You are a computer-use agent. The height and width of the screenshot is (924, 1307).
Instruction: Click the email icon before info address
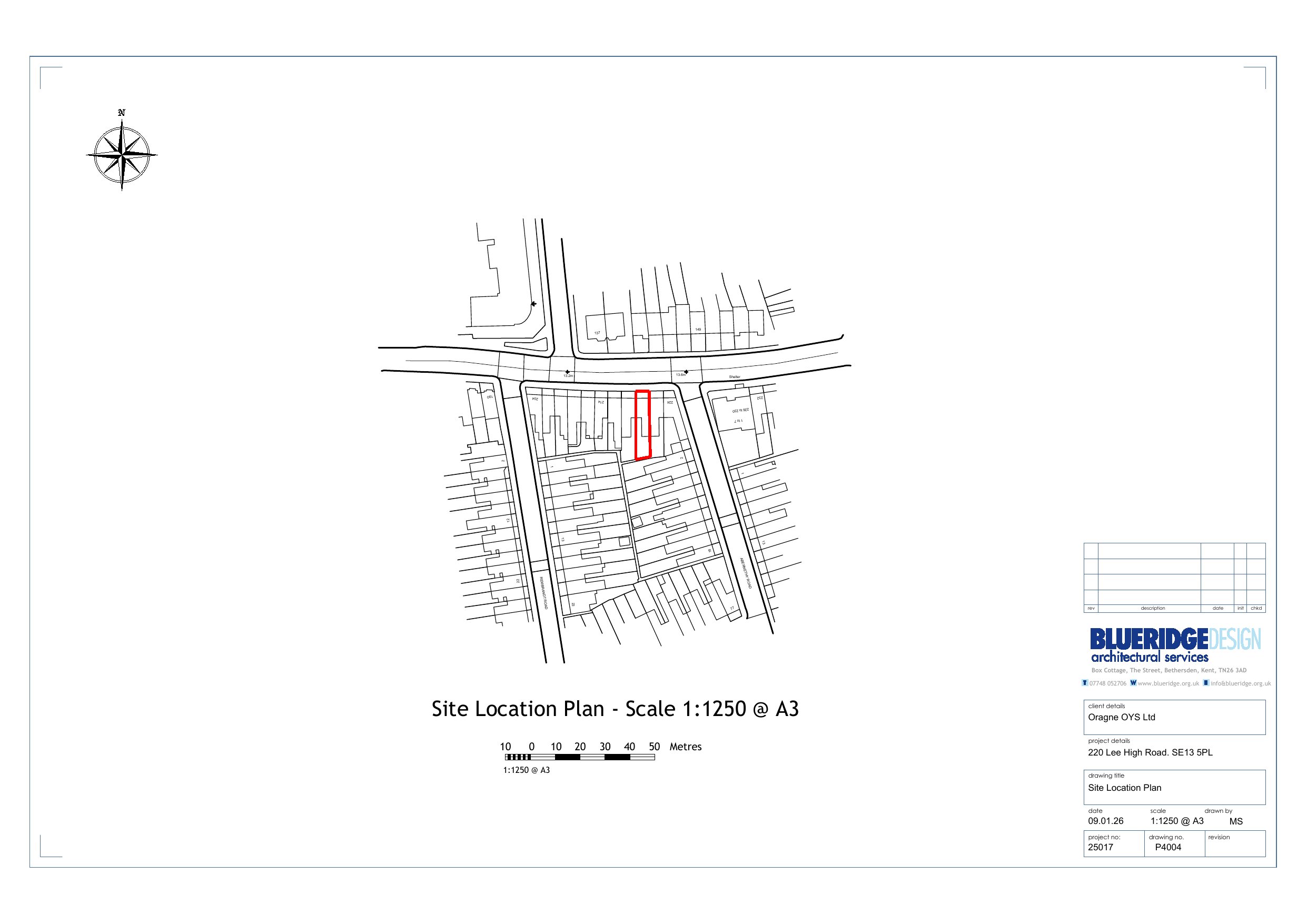click(x=1206, y=683)
